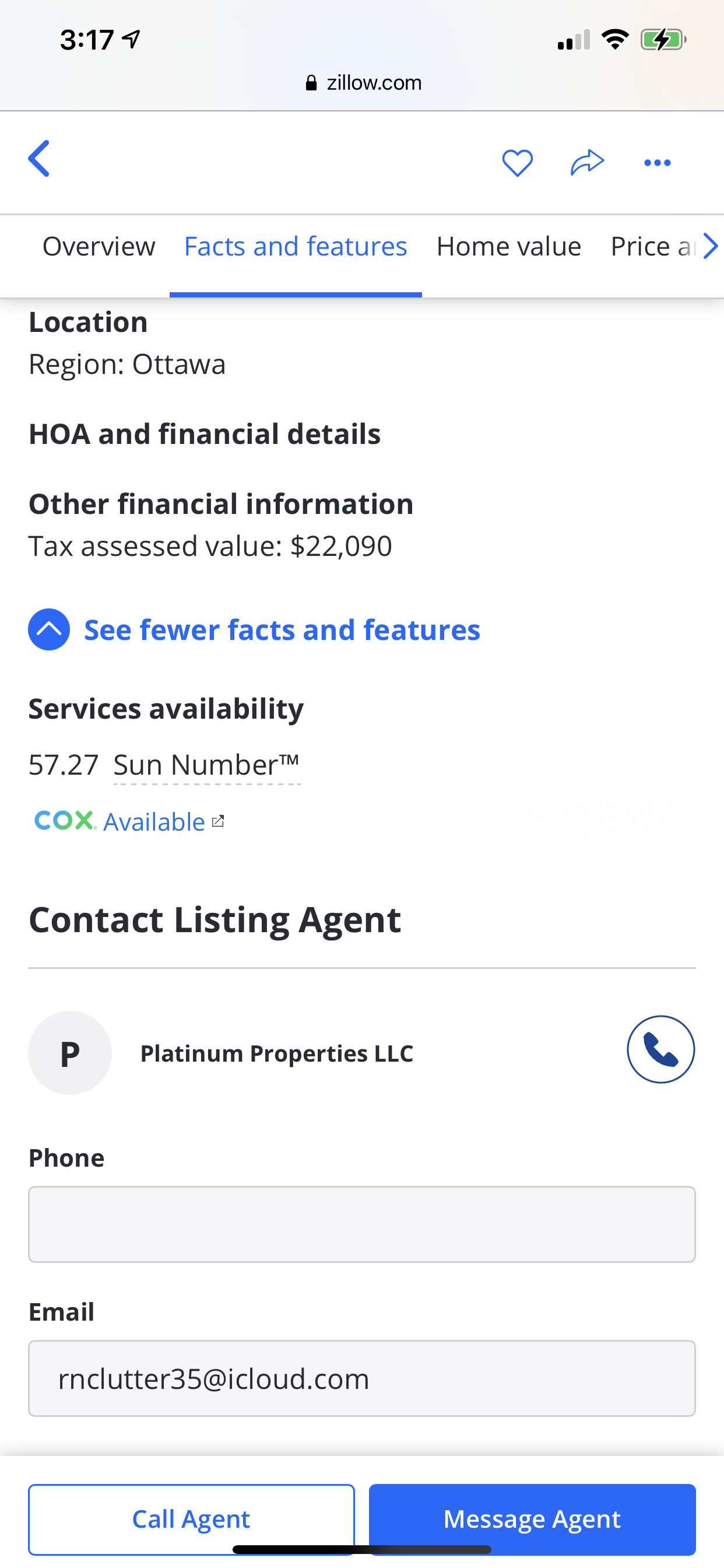724x1568 pixels.
Task: Show more tabs with right chevron
Action: pyautogui.click(x=709, y=247)
